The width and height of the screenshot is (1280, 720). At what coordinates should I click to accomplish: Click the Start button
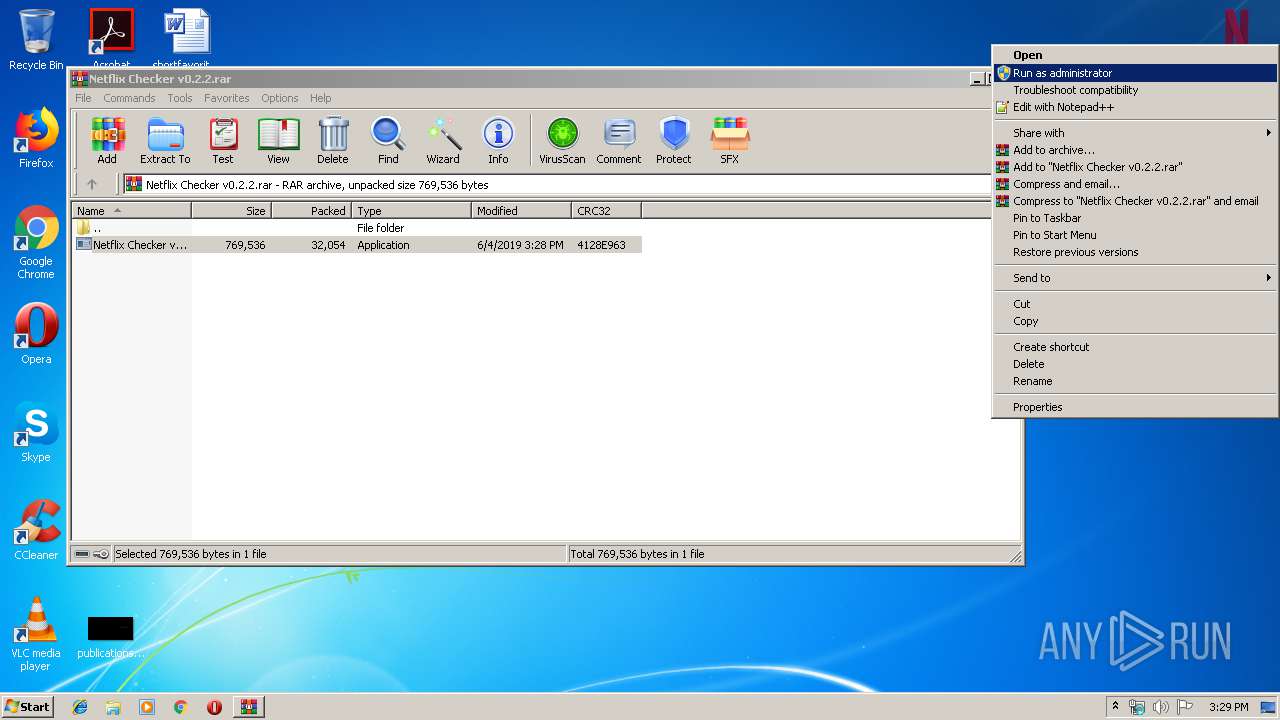coord(28,707)
